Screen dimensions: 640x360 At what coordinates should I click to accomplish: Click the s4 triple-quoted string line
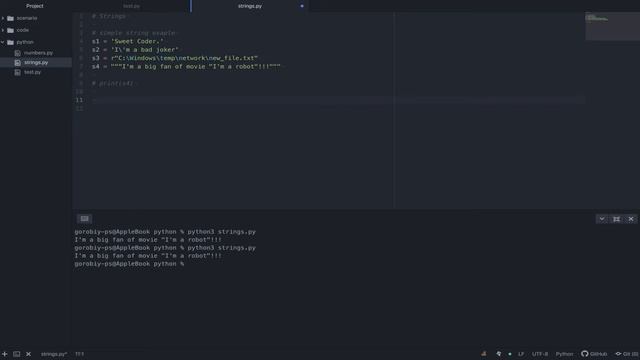point(186,67)
